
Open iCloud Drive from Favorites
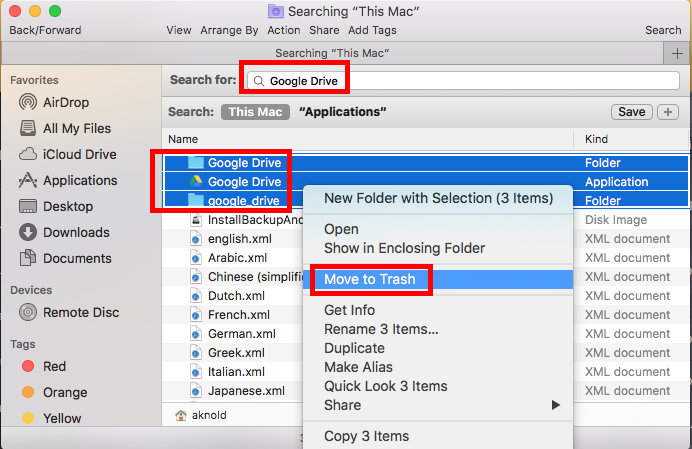pyautogui.click(x=79, y=154)
